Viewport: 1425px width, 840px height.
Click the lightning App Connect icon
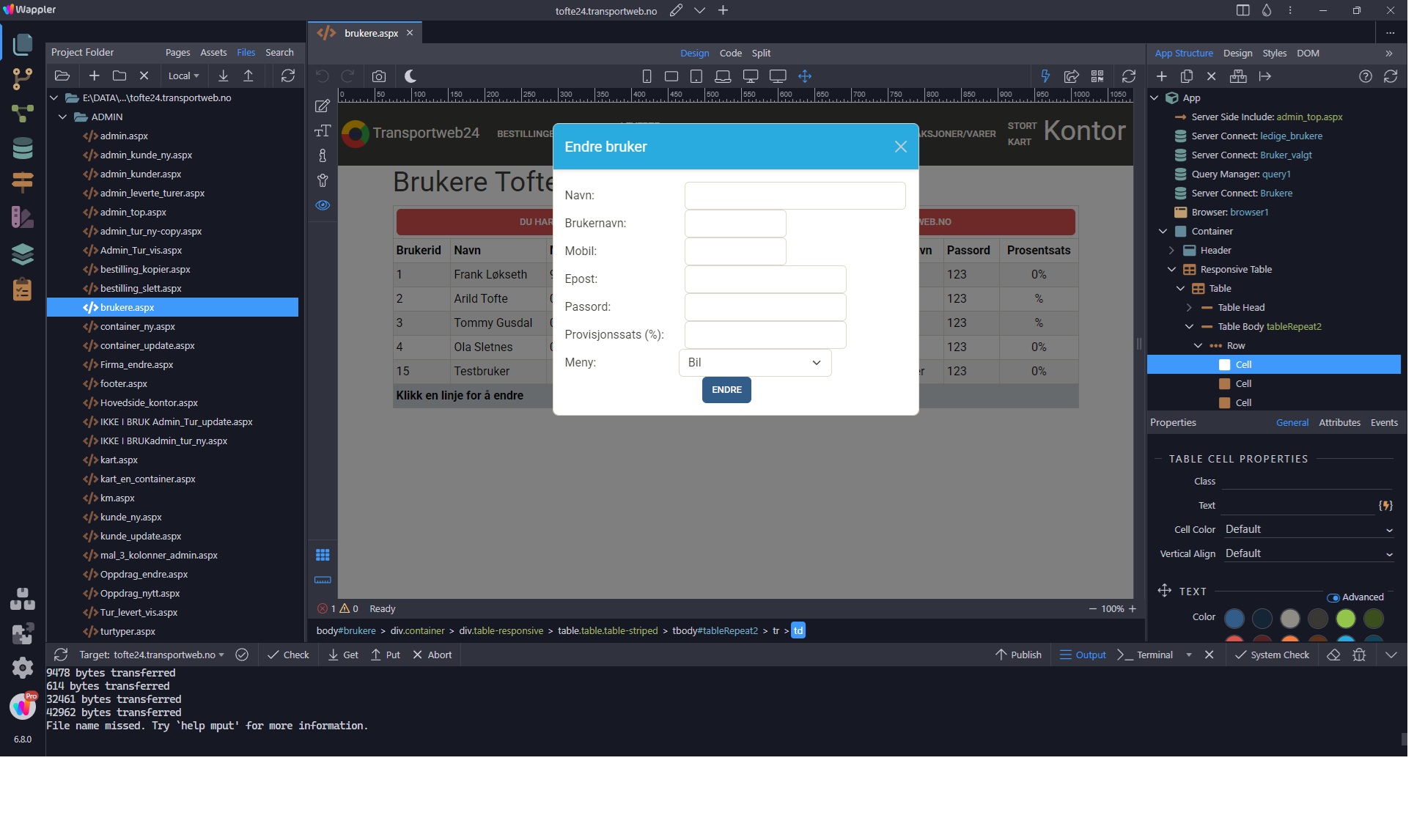click(x=1045, y=76)
